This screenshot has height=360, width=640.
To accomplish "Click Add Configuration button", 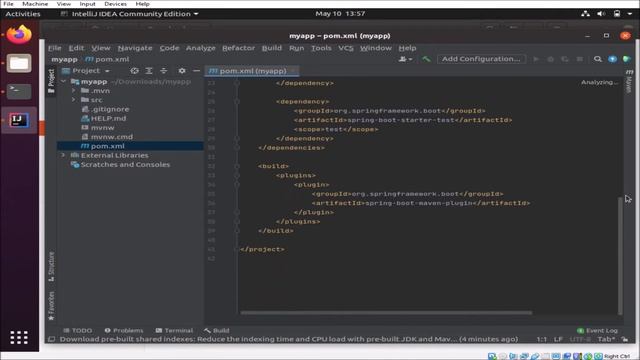I will point(481,59).
